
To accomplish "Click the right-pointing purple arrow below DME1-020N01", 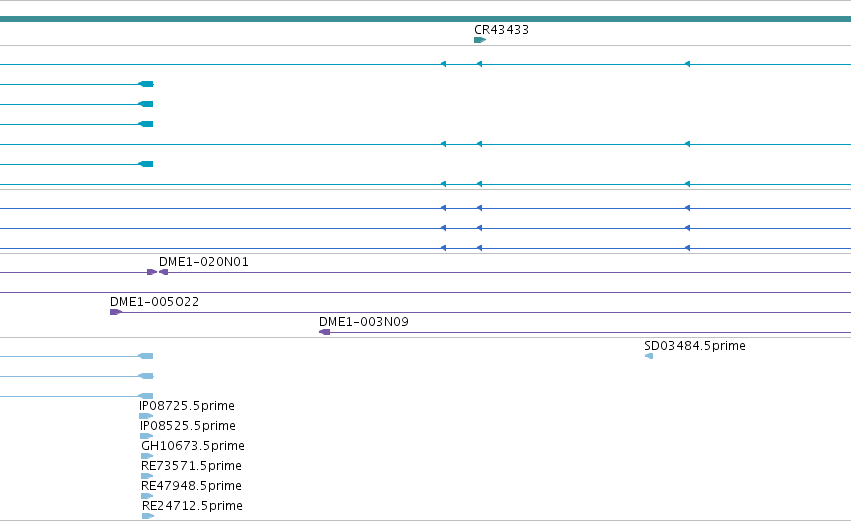I will pos(152,272).
